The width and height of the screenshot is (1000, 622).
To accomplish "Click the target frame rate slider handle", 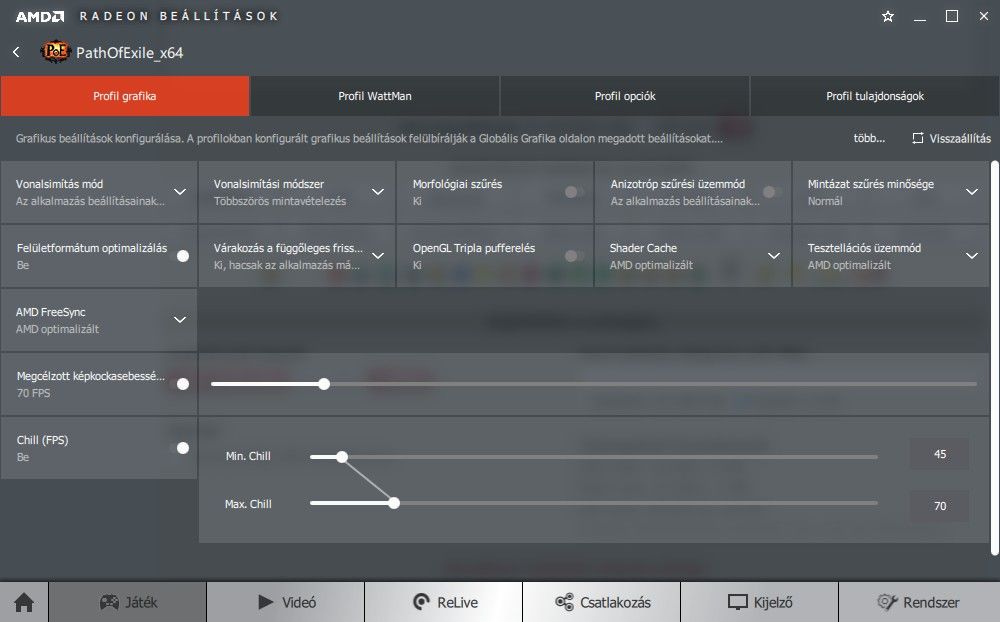I will pos(324,384).
